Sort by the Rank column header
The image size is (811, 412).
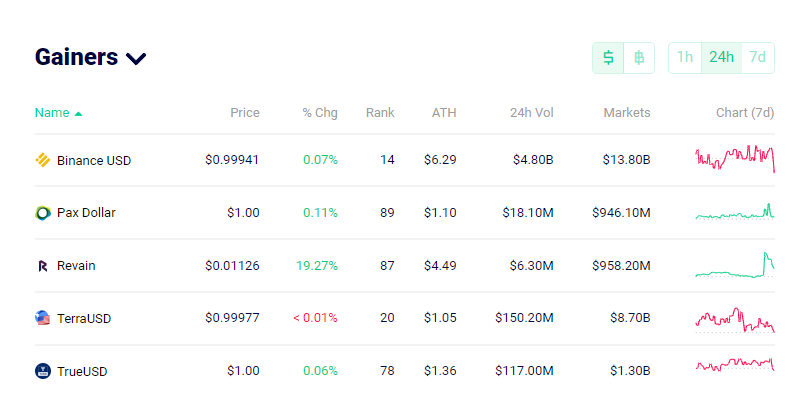click(380, 113)
